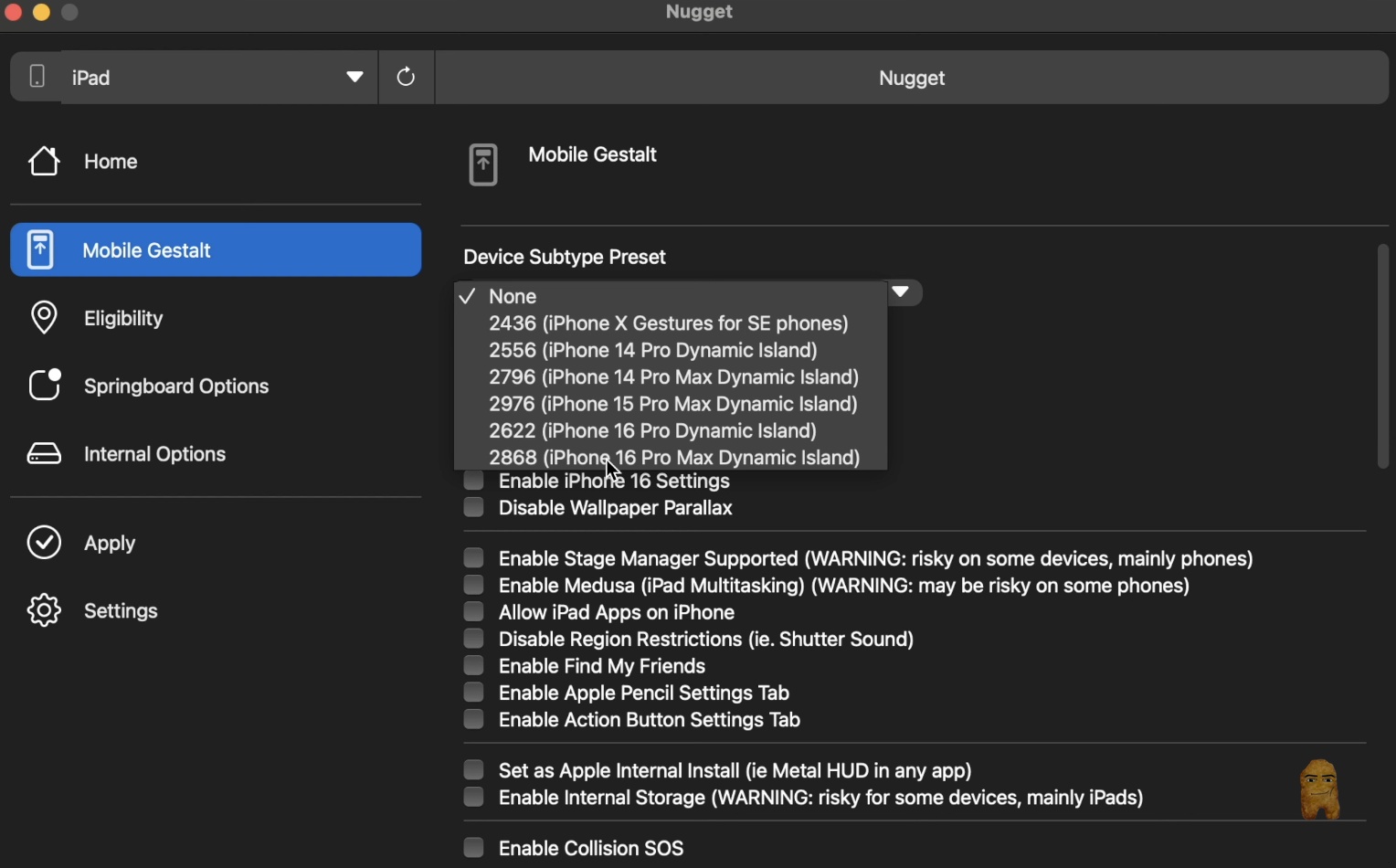
Task: Toggle Disable Wallpaper Parallax checkbox
Action: (473, 507)
